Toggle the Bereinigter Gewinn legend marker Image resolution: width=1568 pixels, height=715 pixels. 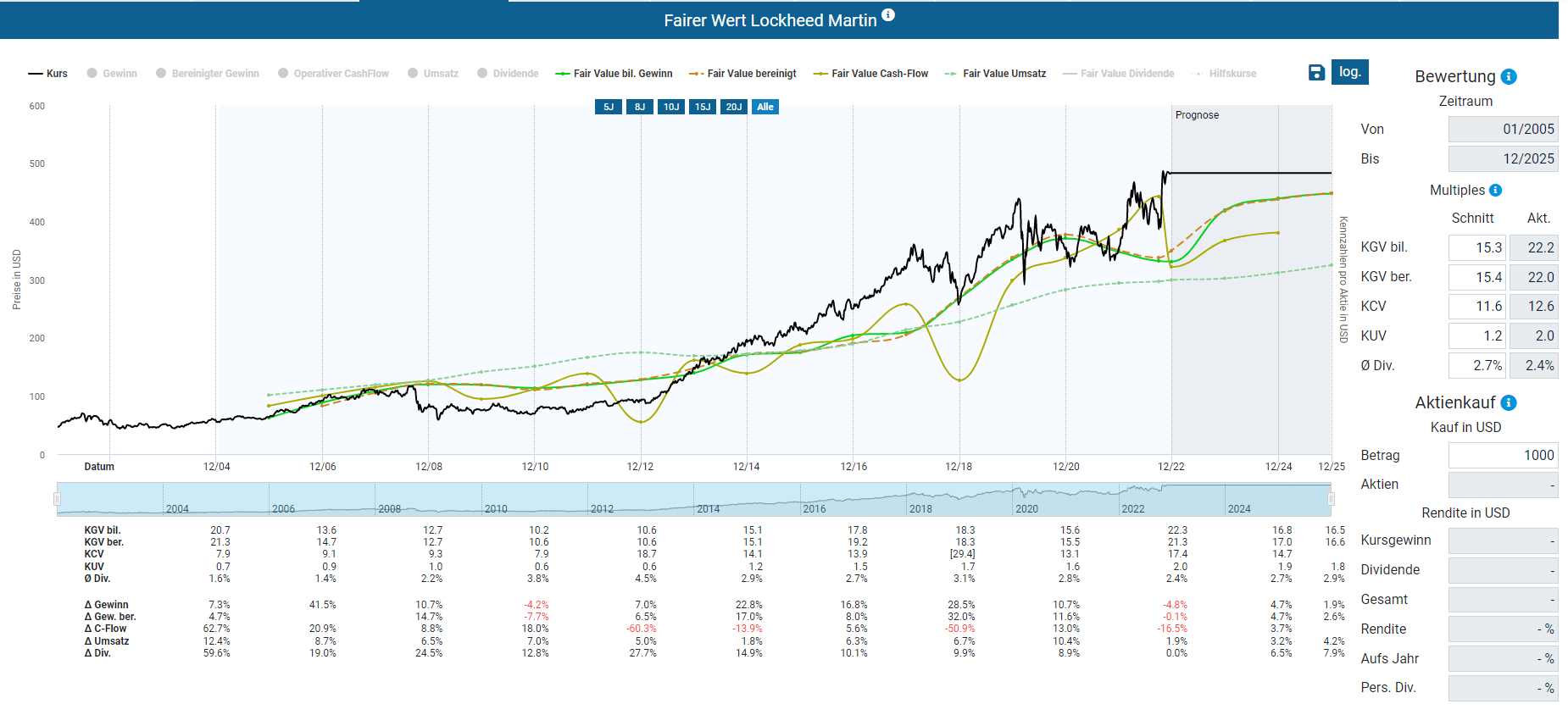pyautogui.click(x=208, y=74)
